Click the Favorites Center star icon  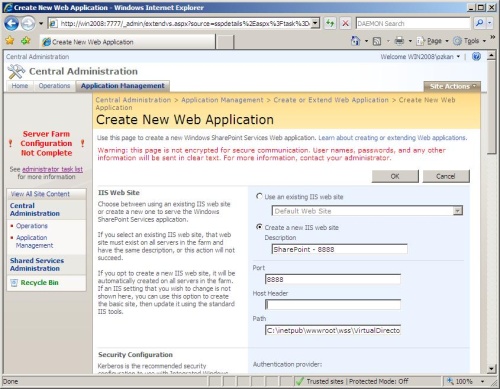point(10,41)
